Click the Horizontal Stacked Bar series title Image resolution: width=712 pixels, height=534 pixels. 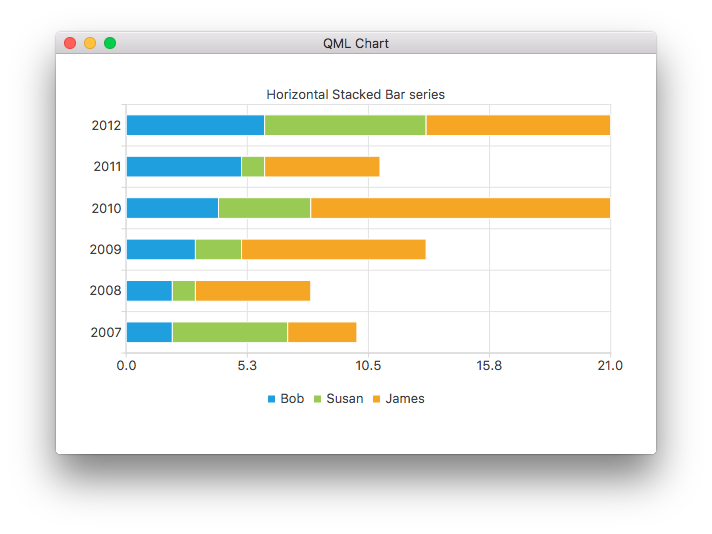click(x=355, y=94)
